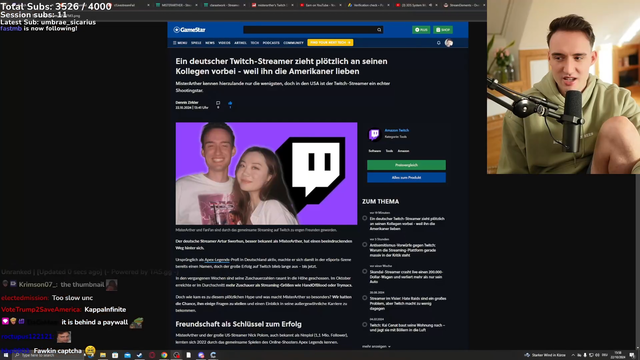Switch to the MISTERARTHER browser tab

176,5
